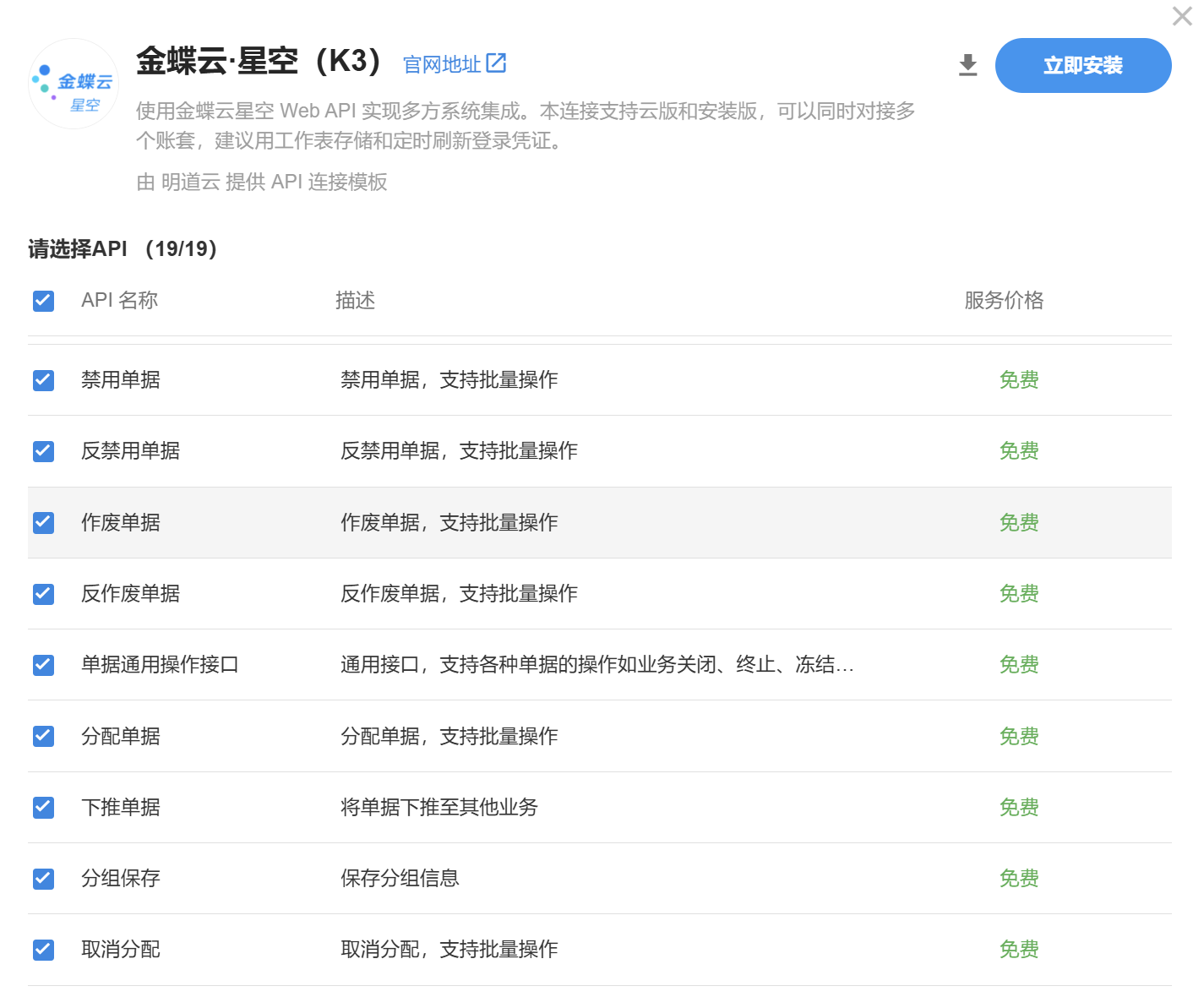The image size is (1204, 1008).
Task: Click description 反禁用单据，支持批量操作
Action: pyautogui.click(x=459, y=451)
